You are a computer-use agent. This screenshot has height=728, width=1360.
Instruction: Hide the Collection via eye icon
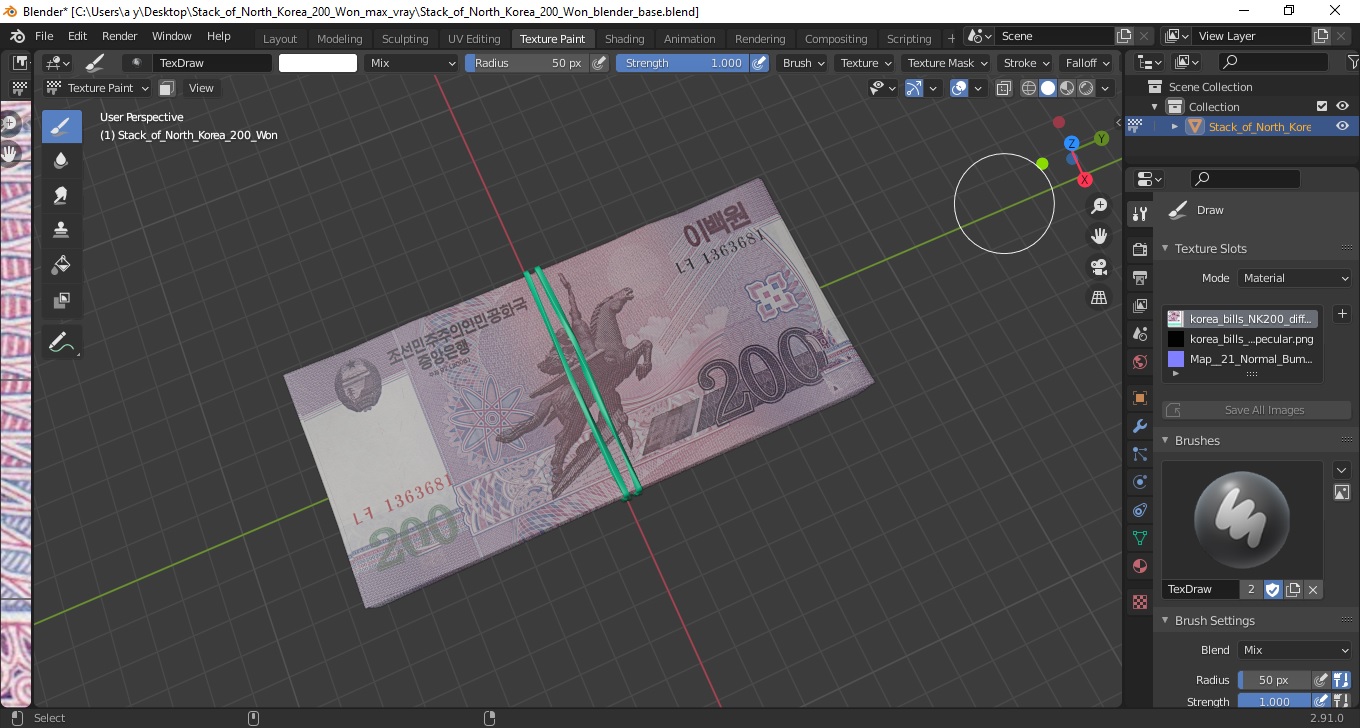click(1342, 106)
